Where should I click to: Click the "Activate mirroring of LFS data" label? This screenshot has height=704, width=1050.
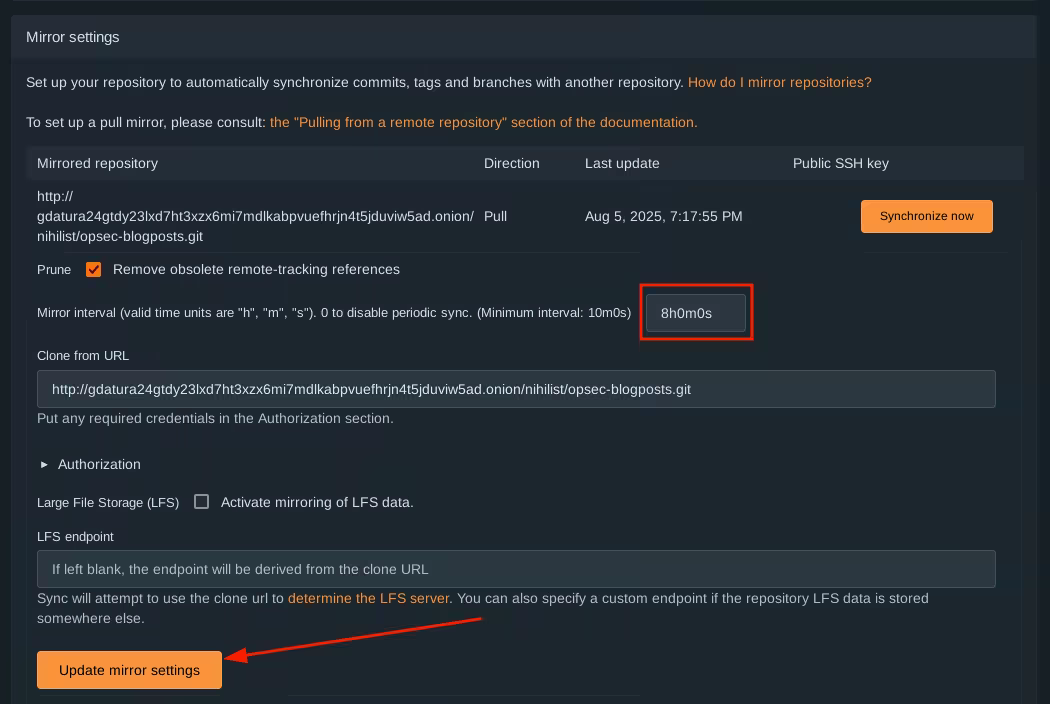click(316, 502)
